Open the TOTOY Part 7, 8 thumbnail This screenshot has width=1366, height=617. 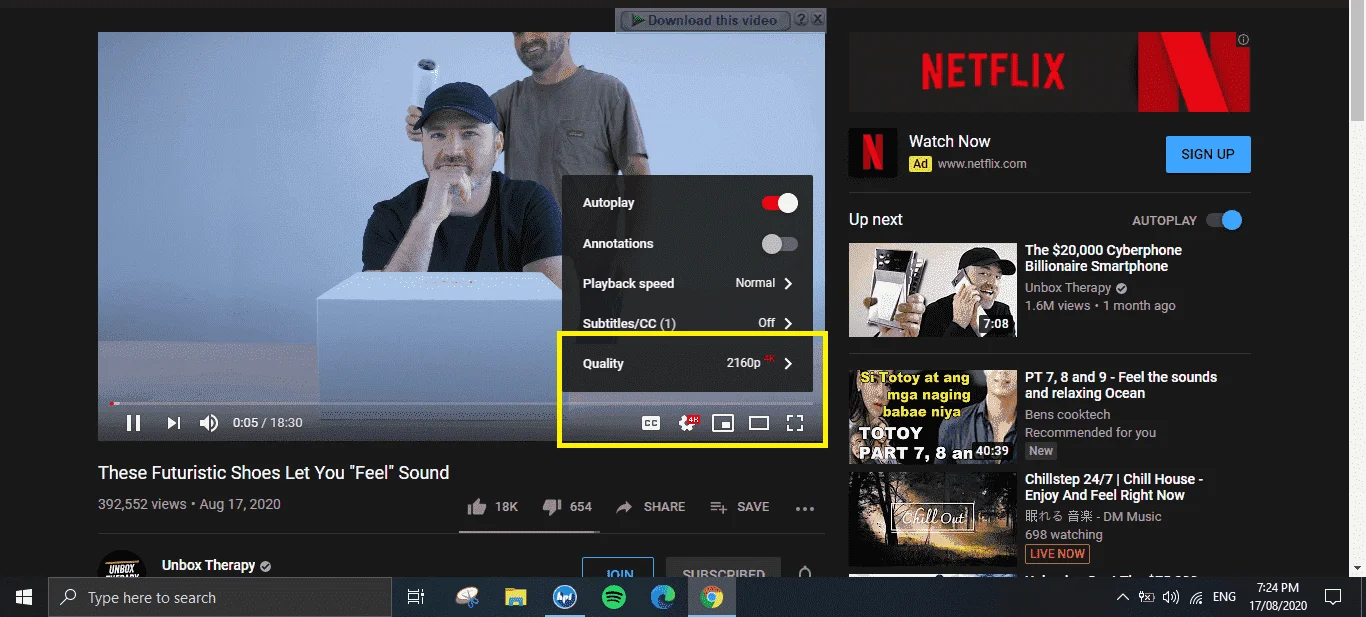click(932, 417)
